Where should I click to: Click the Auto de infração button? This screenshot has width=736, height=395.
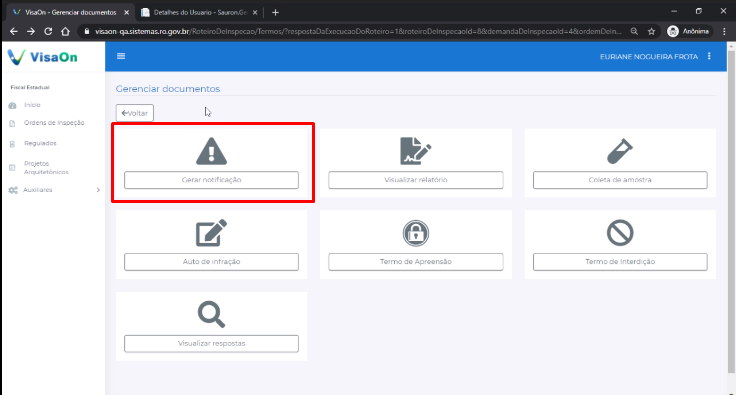click(x=211, y=262)
